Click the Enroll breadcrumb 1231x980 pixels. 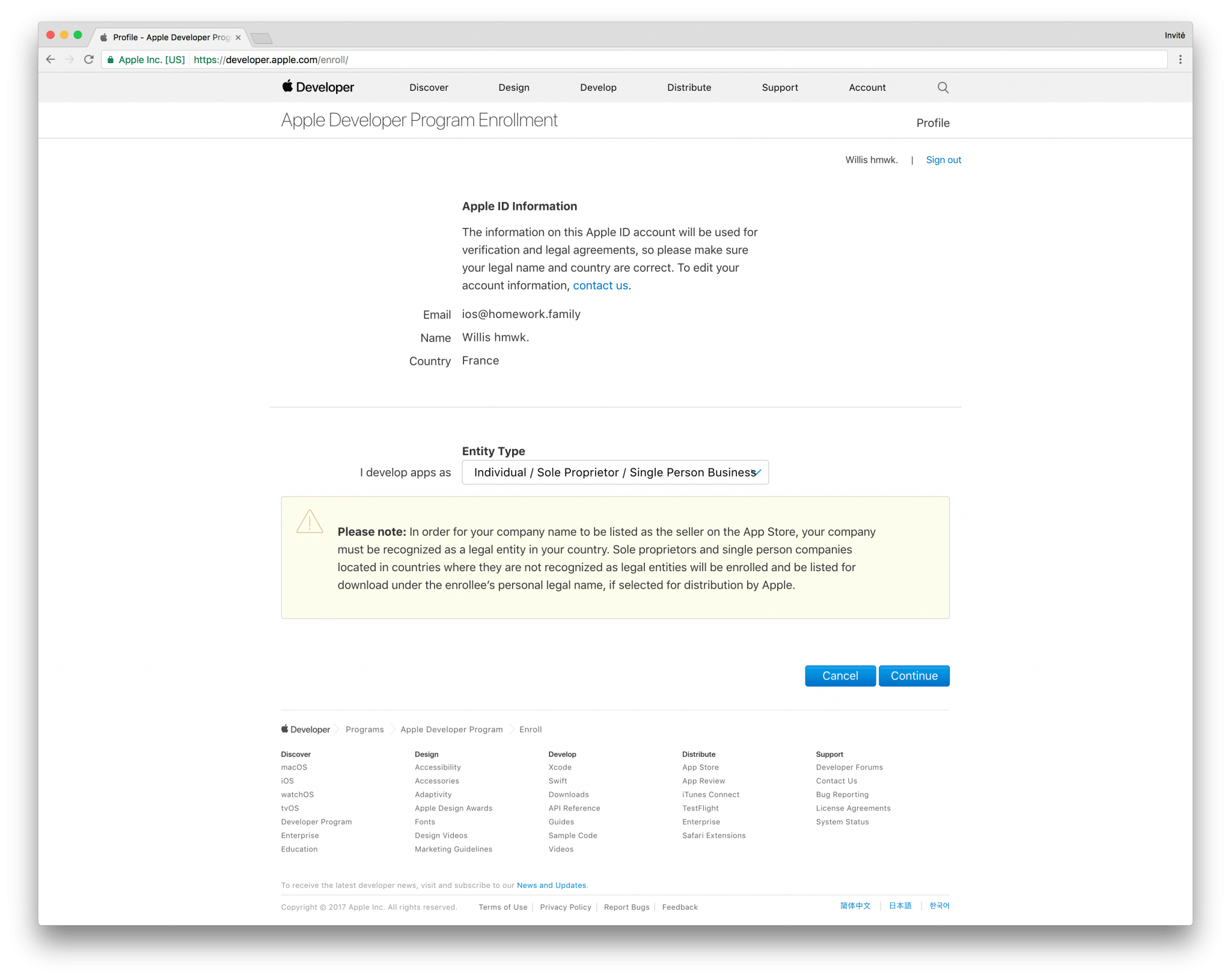(530, 729)
